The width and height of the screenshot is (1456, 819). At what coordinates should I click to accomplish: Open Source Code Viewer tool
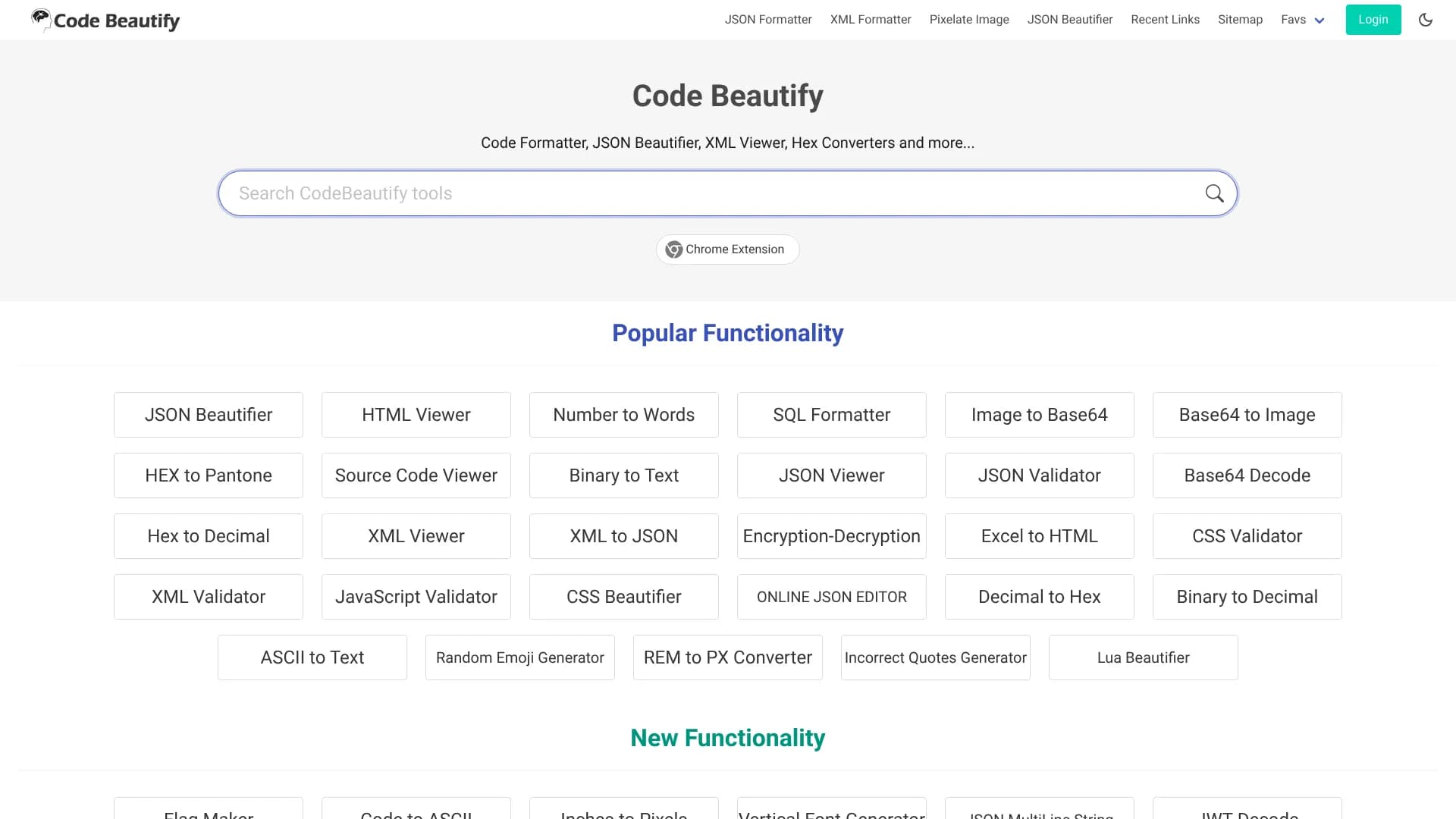click(416, 475)
